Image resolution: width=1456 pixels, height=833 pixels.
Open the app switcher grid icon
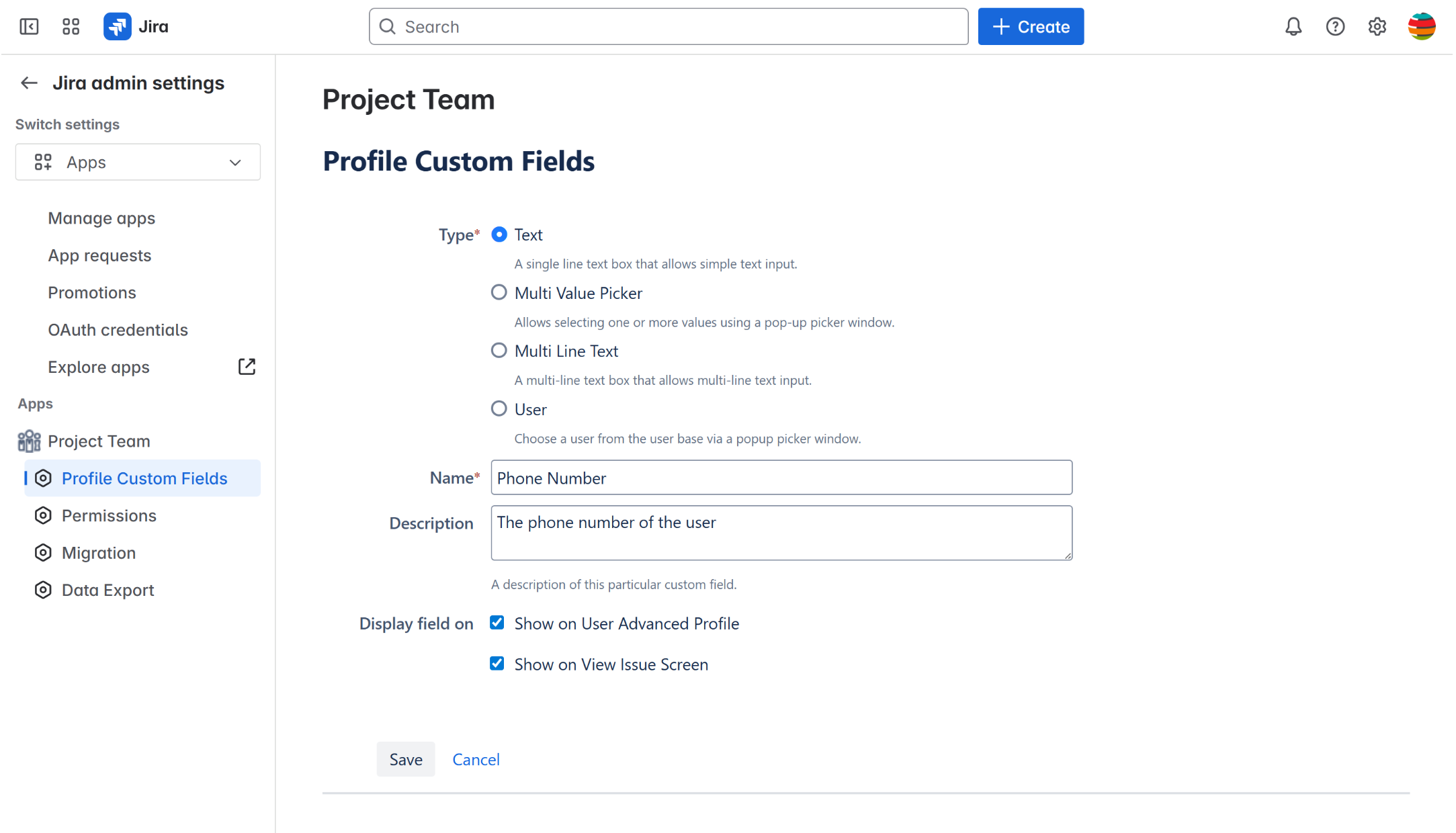(71, 27)
